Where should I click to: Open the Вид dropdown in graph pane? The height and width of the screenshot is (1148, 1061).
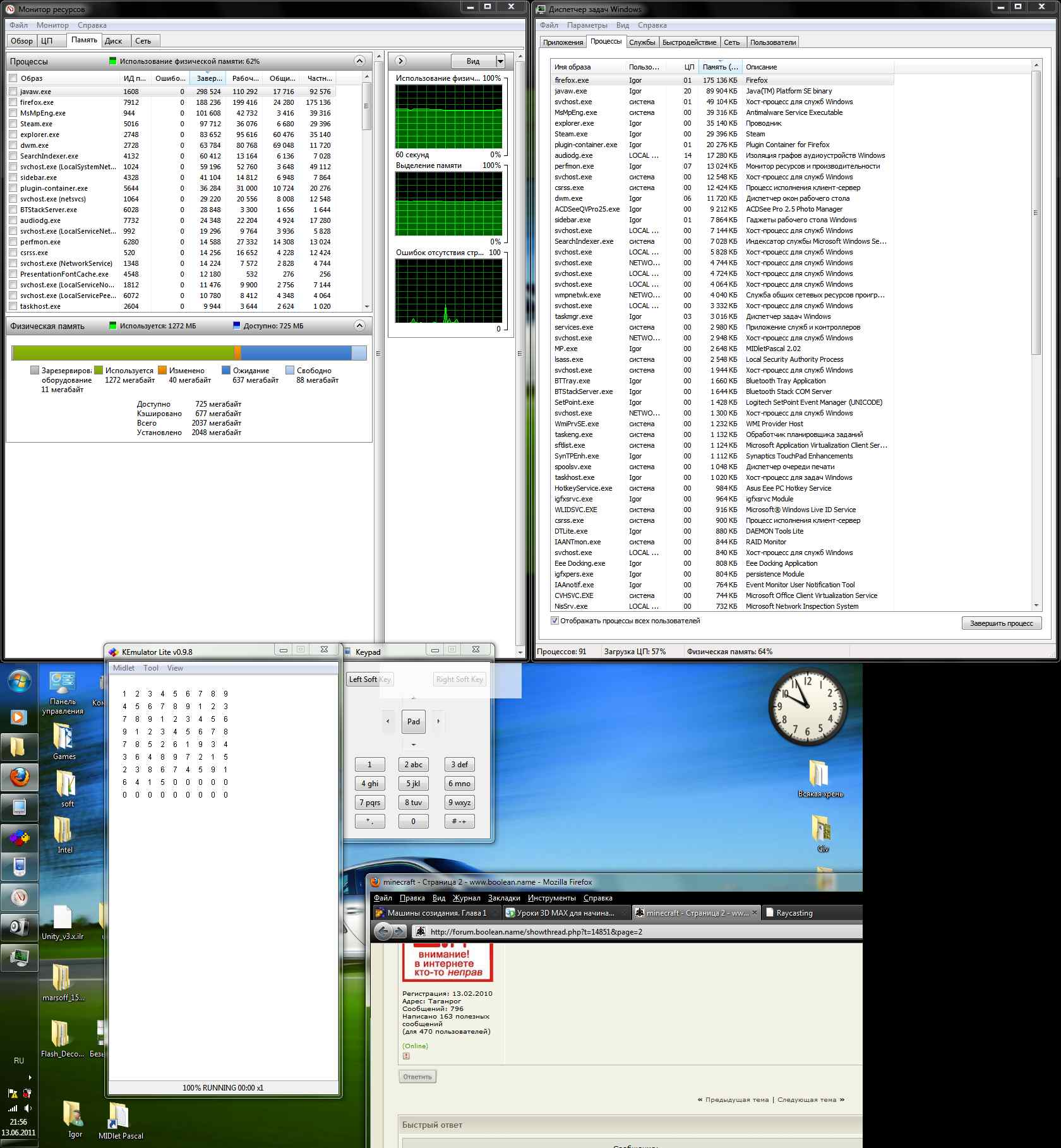pos(500,61)
